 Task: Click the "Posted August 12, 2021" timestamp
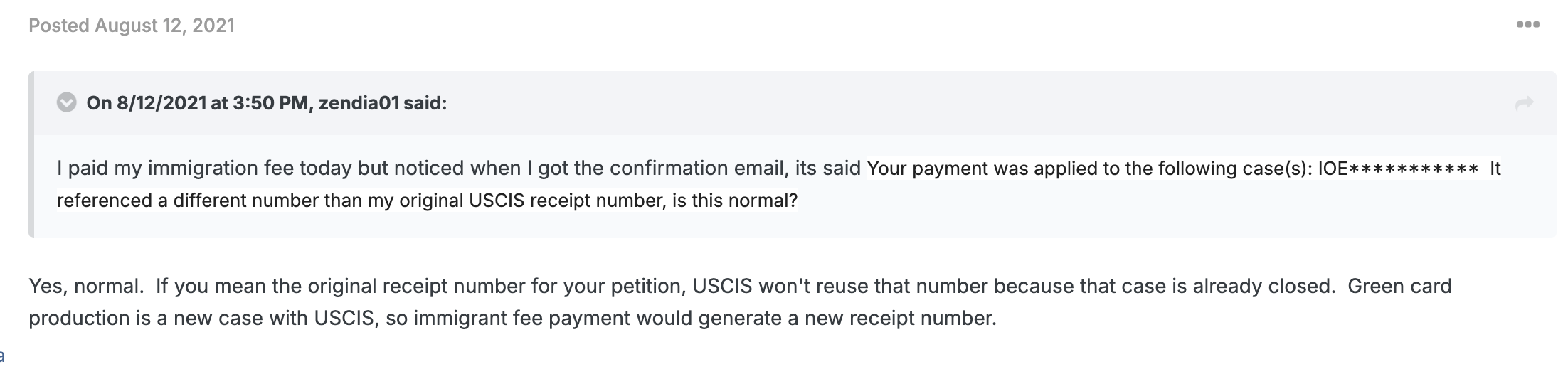click(x=132, y=26)
